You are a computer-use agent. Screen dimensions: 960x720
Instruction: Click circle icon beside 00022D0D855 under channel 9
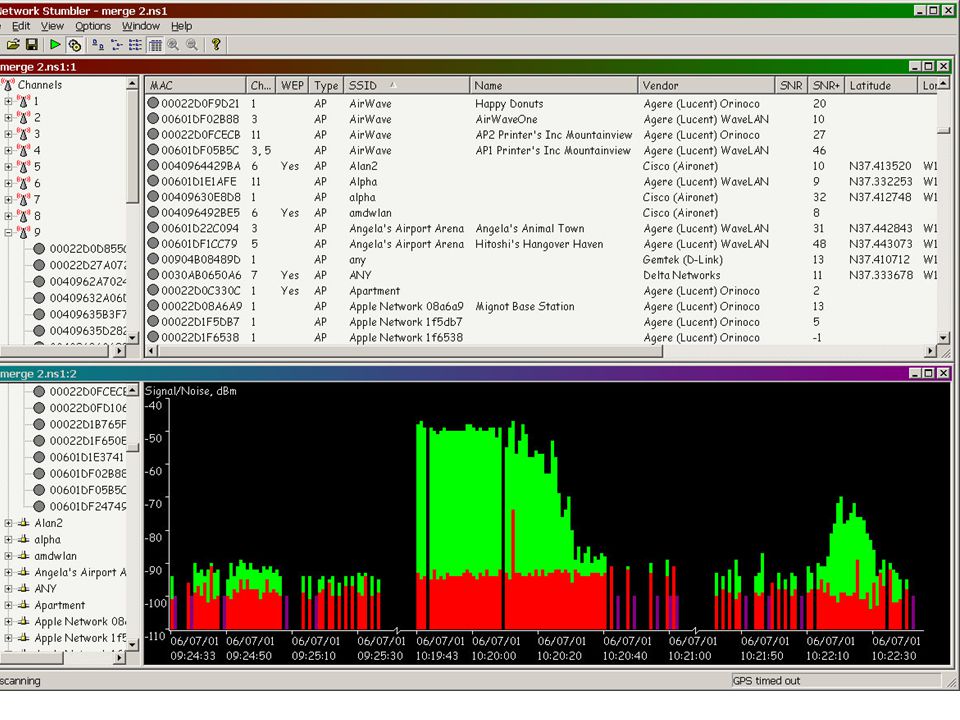39,249
